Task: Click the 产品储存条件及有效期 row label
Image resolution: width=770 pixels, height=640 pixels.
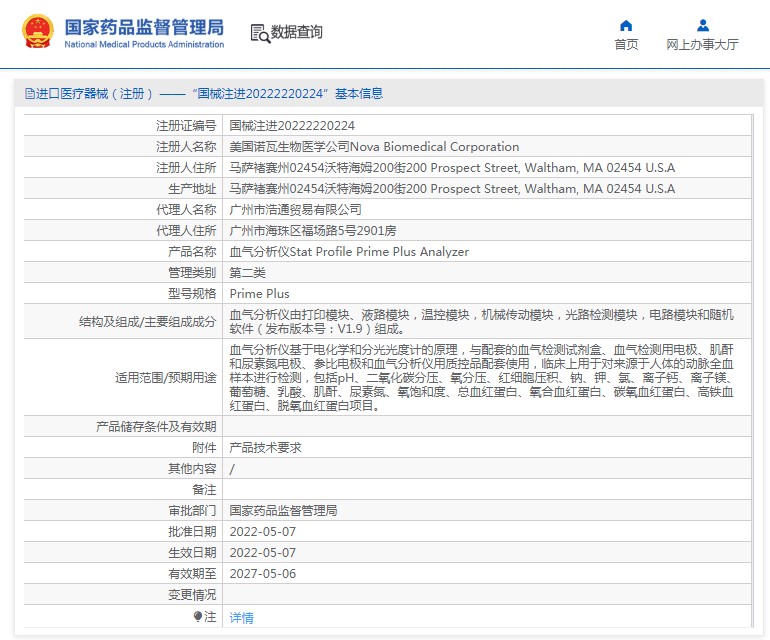Action: 156,427
